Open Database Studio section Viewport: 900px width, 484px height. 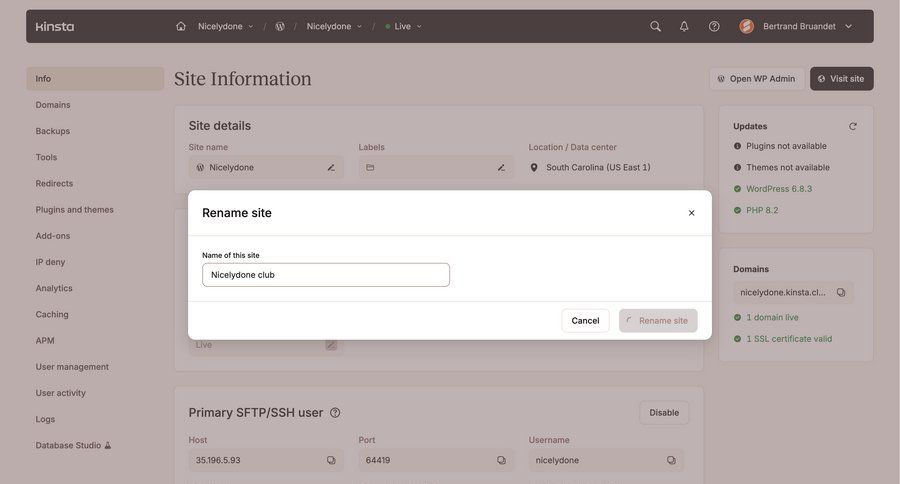[x=73, y=446]
